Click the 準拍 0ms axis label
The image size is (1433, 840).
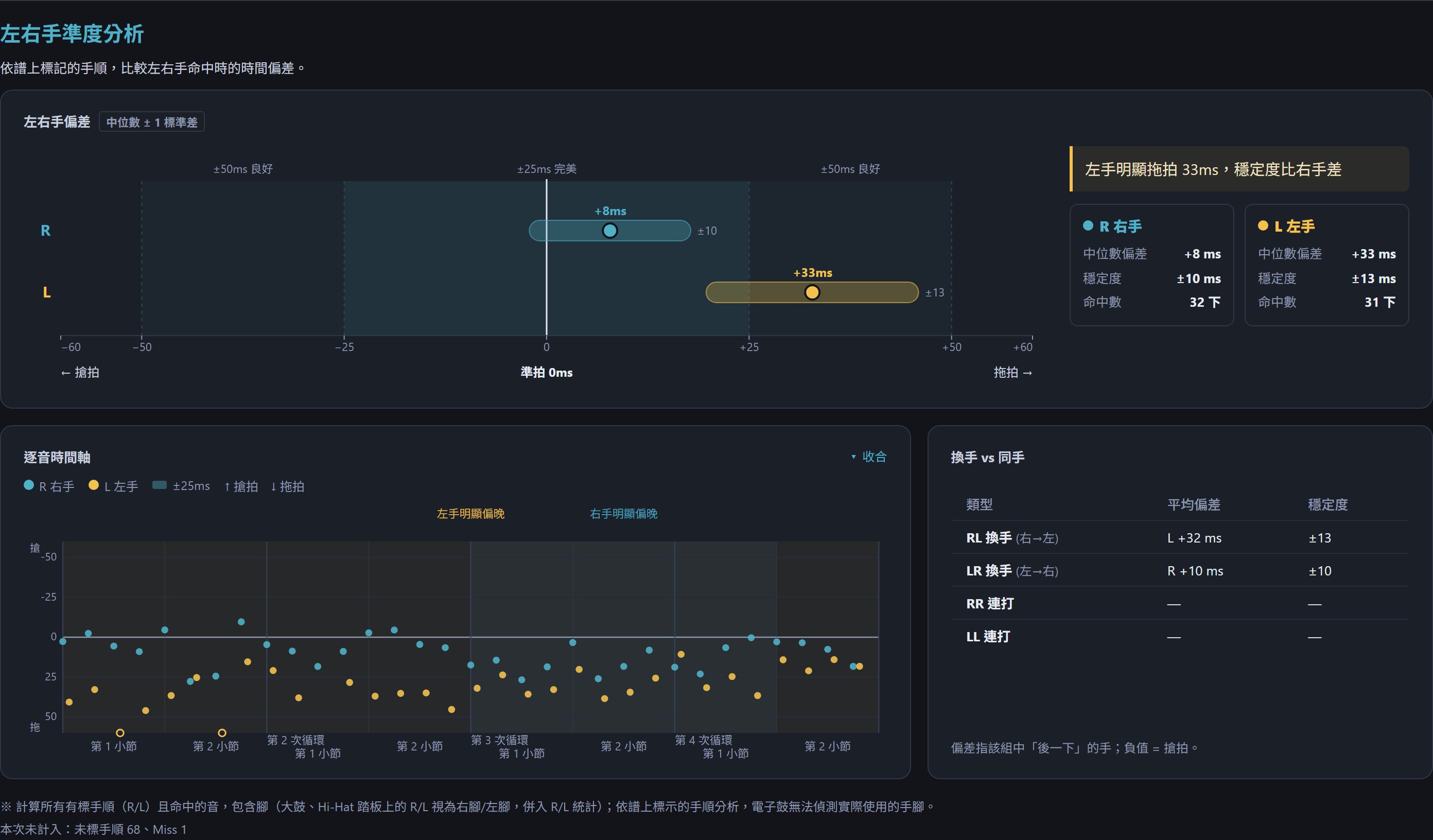pyautogui.click(x=547, y=373)
